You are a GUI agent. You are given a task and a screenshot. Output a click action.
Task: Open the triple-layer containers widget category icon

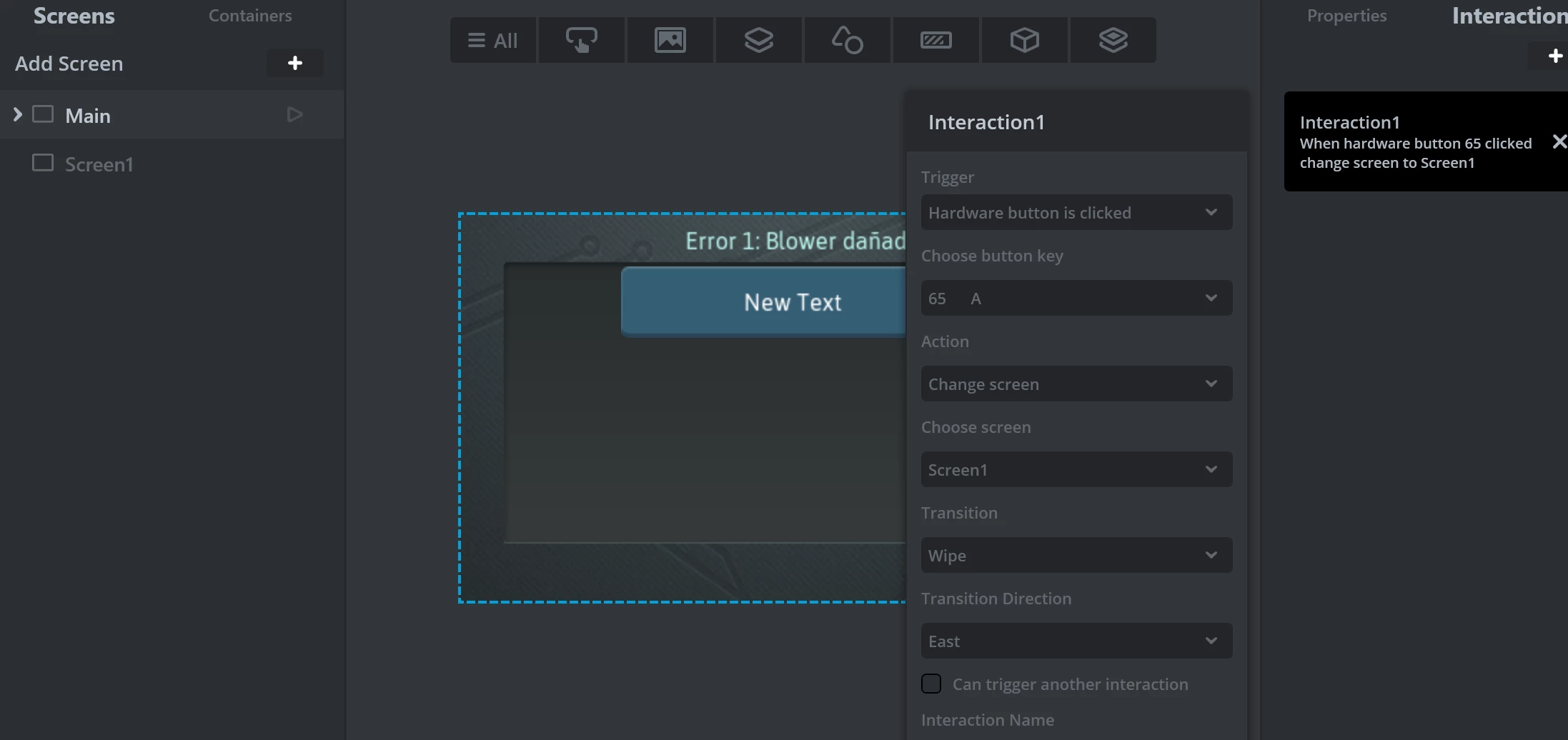pos(1113,40)
